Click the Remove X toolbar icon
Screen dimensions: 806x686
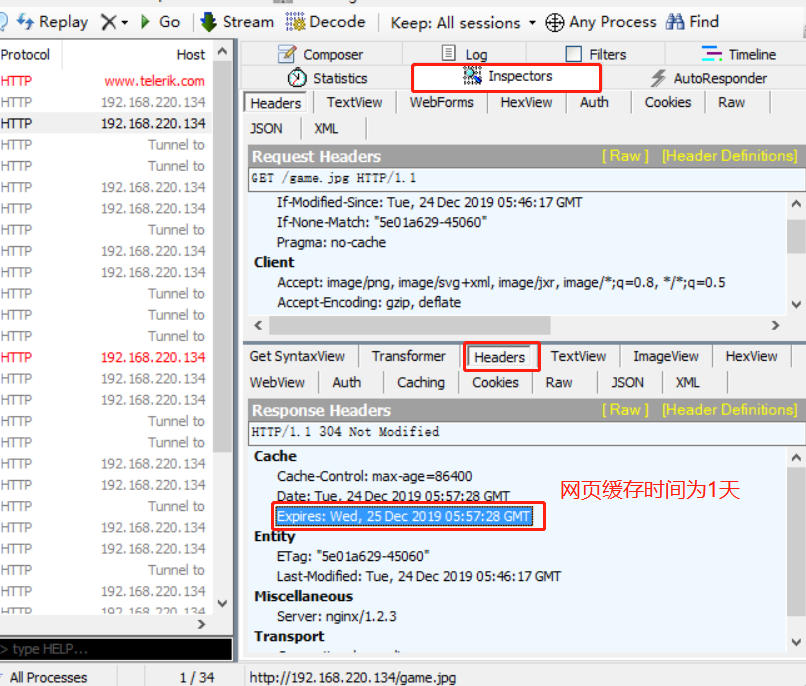[x=108, y=22]
